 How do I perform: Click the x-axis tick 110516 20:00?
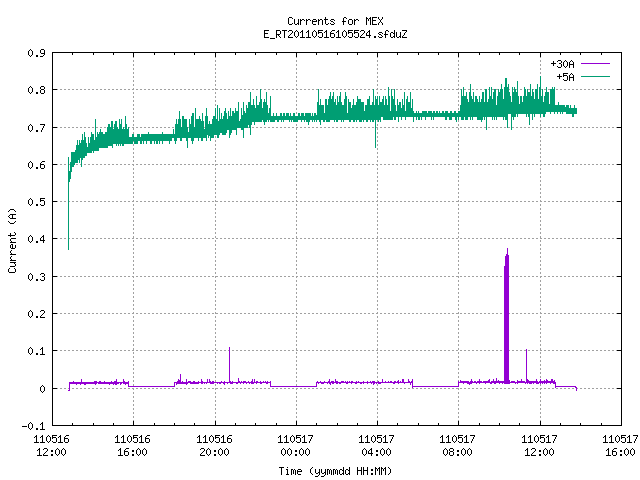(x=214, y=446)
